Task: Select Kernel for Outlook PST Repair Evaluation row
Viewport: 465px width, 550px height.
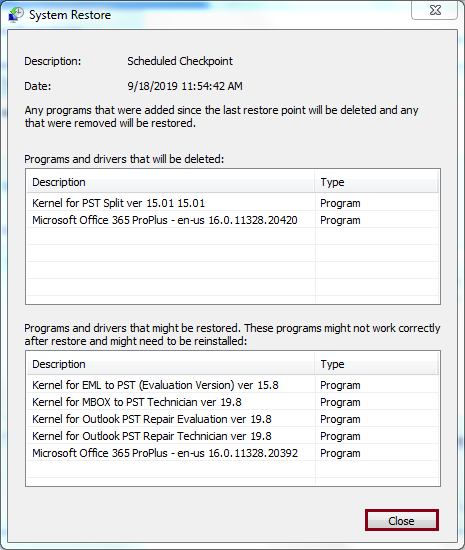Action: [232, 419]
